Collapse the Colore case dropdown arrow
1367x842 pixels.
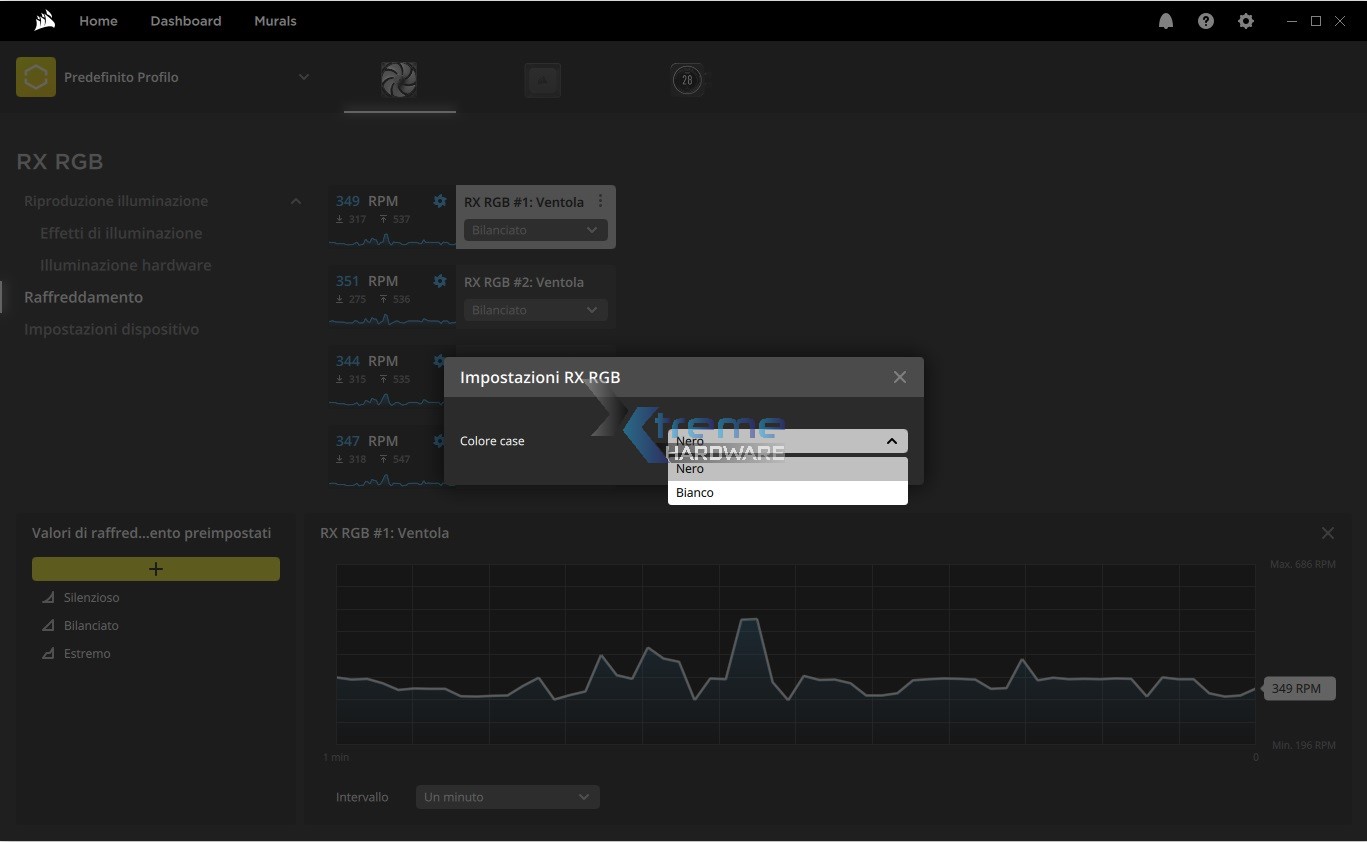[x=891, y=441]
